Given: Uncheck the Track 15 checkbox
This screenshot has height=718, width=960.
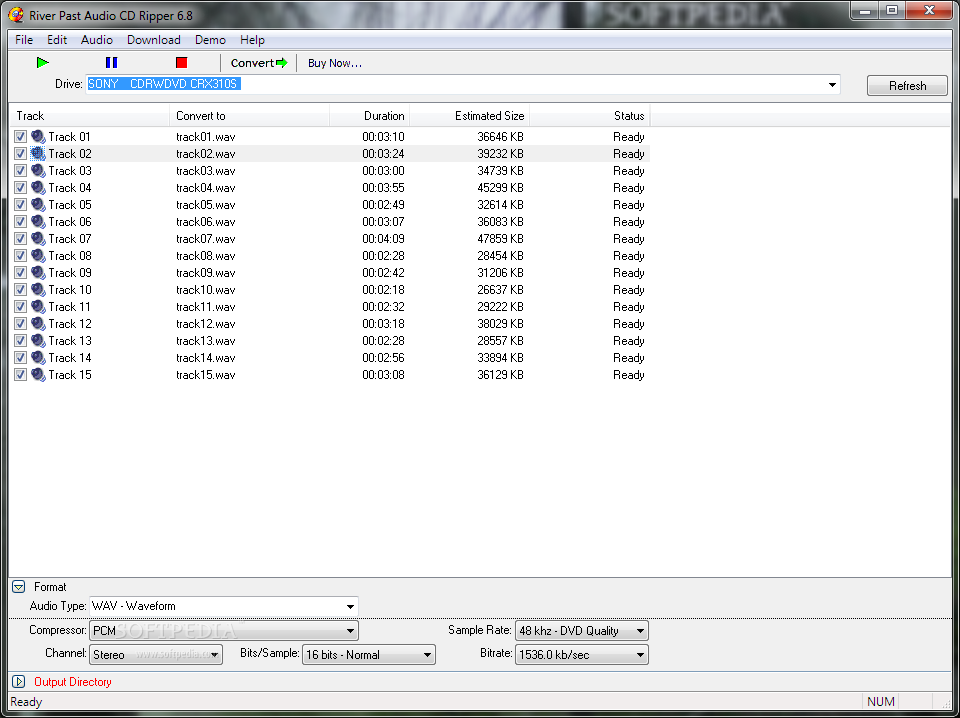Looking at the screenshot, I should point(20,375).
